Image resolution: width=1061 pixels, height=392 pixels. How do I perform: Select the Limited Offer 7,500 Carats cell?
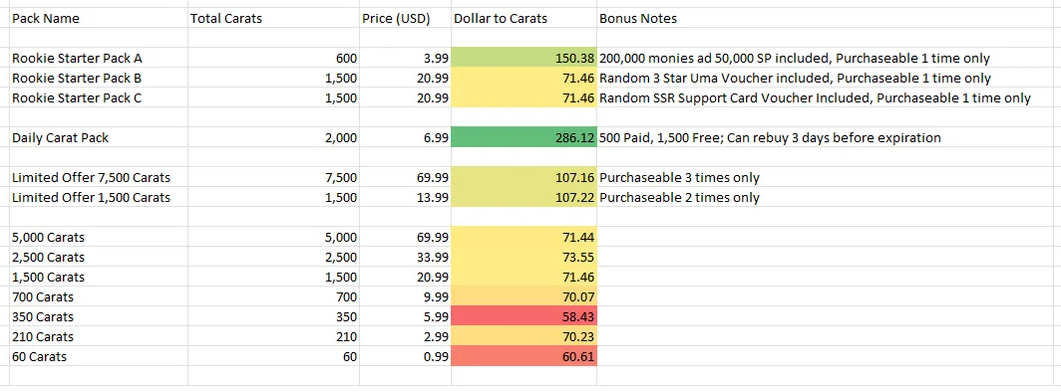[x=99, y=178]
